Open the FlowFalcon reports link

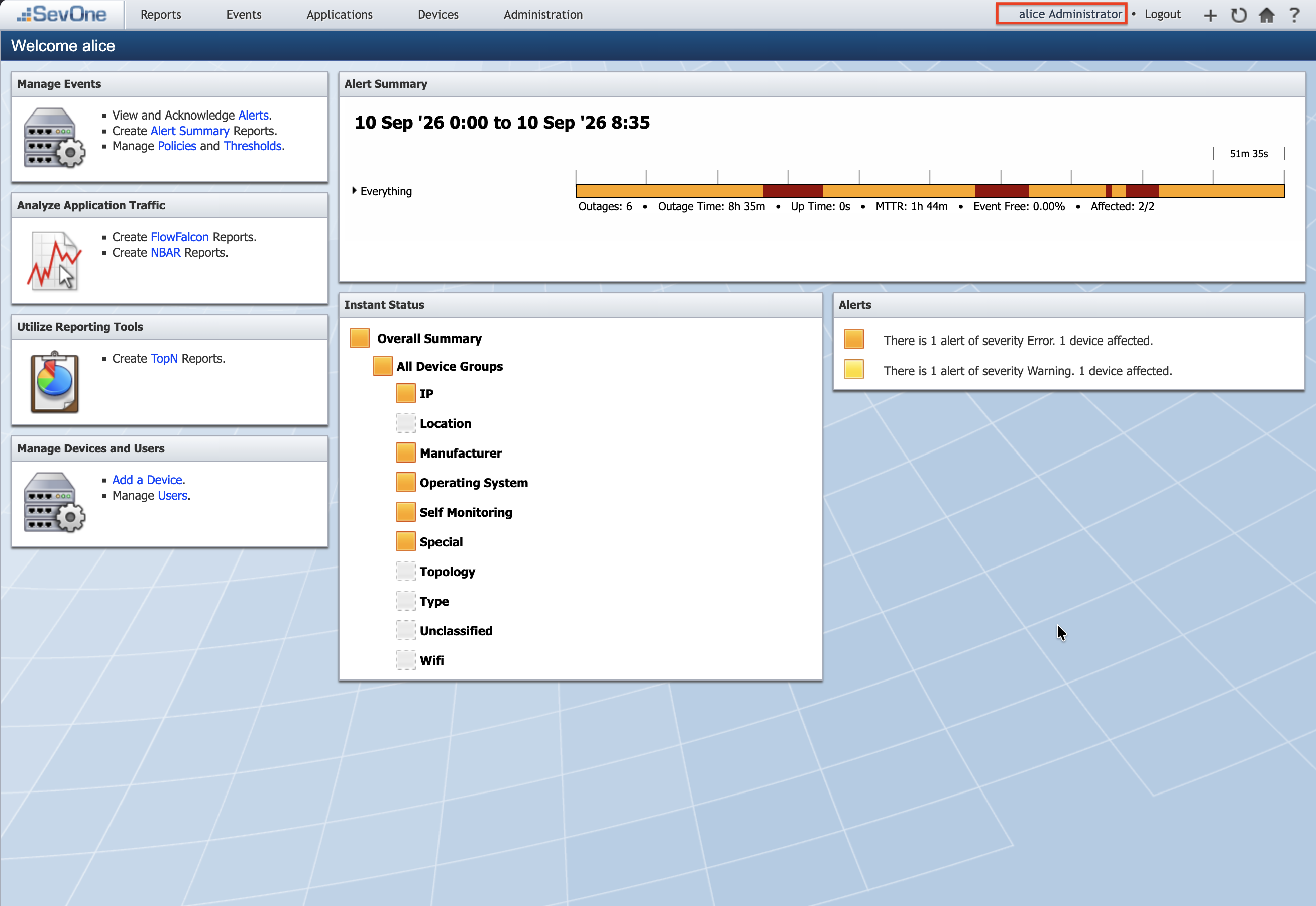click(179, 237)
